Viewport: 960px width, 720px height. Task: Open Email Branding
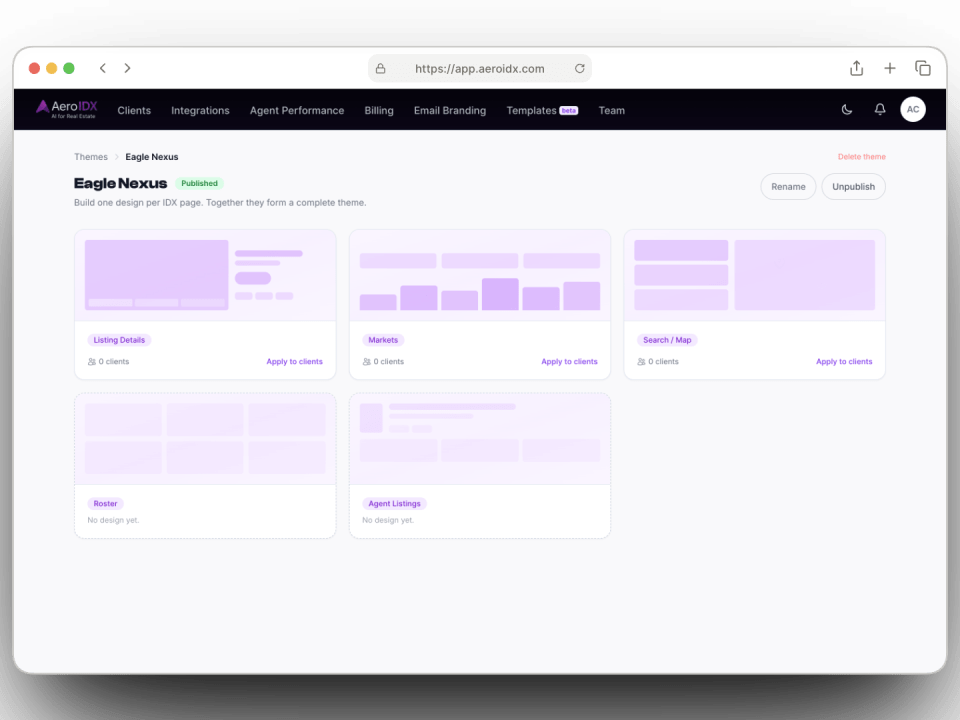[450, 110]
